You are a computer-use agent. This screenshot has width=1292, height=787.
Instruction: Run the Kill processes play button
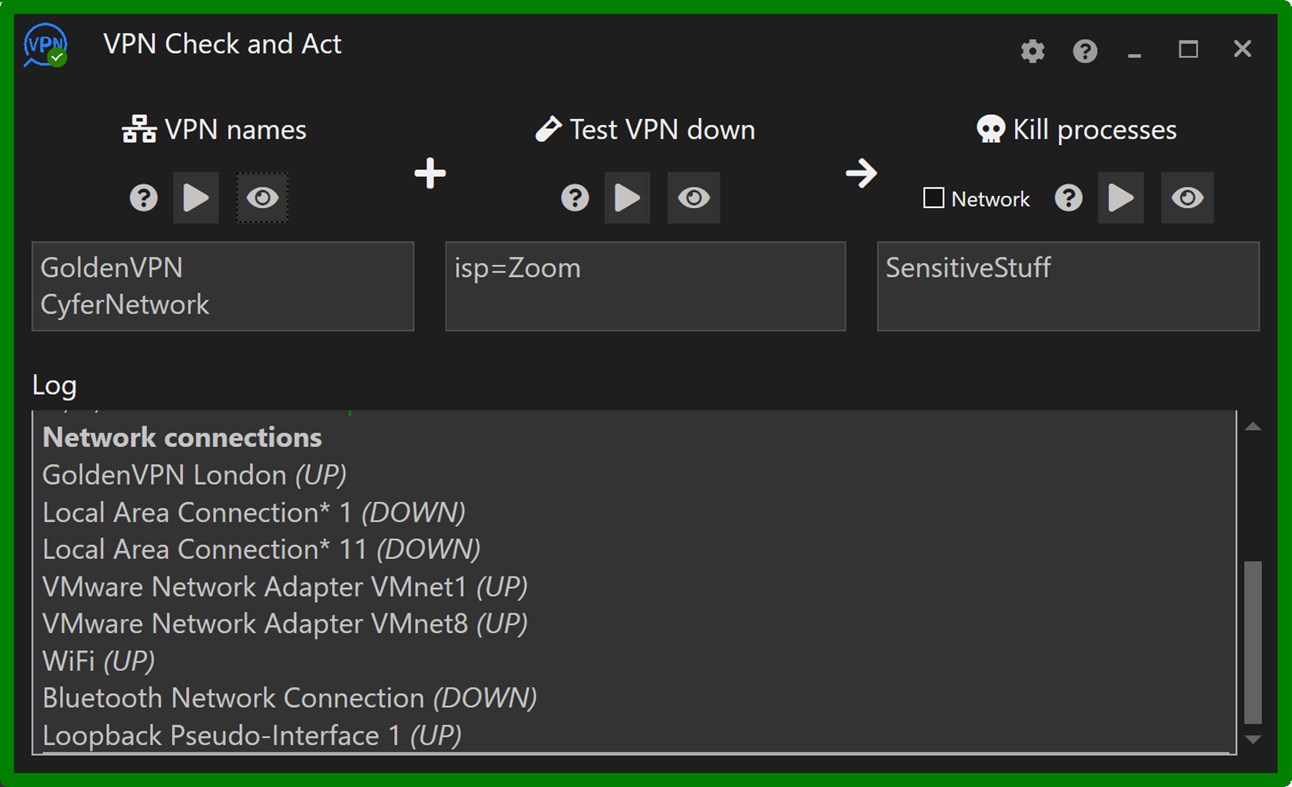pos(1121,198)
